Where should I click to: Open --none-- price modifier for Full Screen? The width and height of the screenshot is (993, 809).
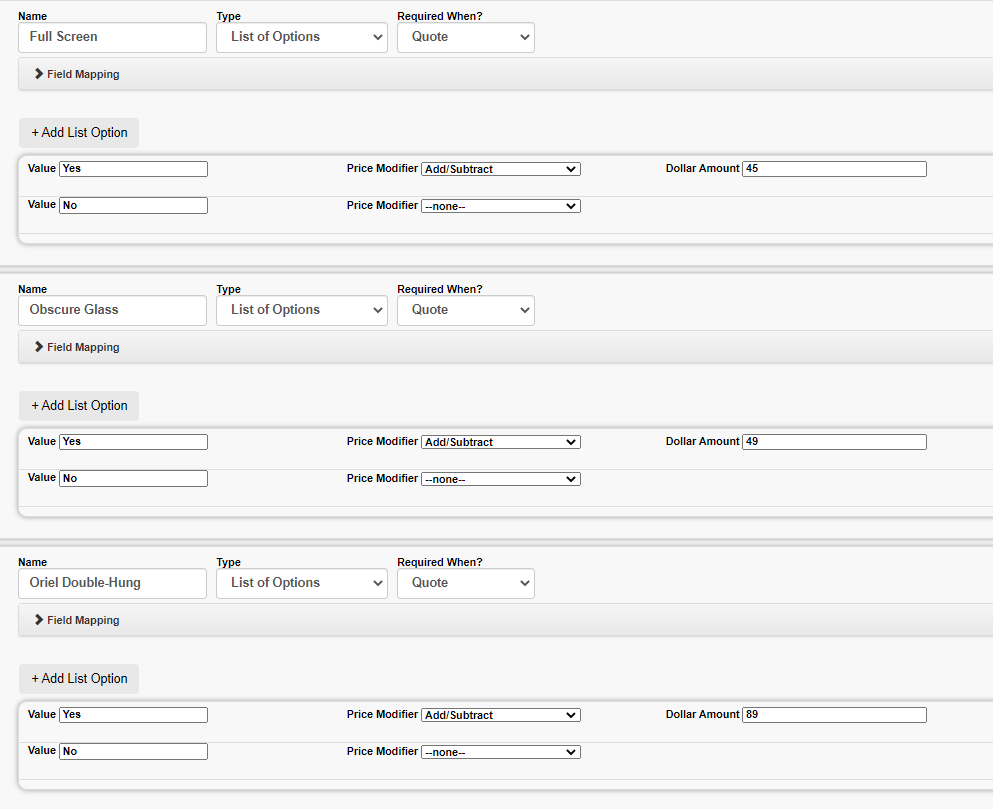(501, 206)
